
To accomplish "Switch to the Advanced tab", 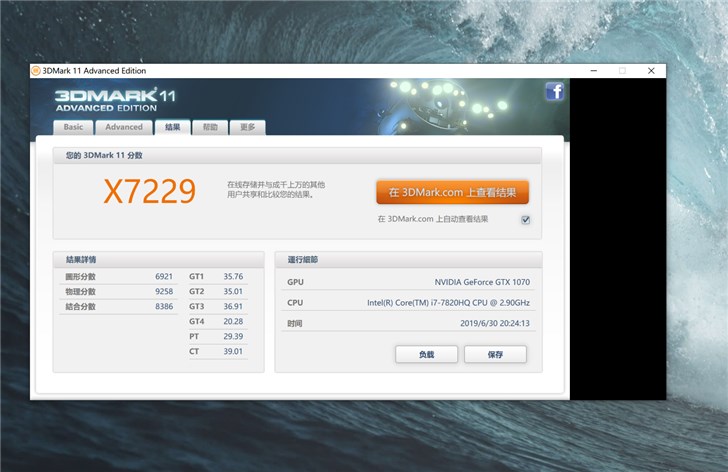I will coord(124,127).
